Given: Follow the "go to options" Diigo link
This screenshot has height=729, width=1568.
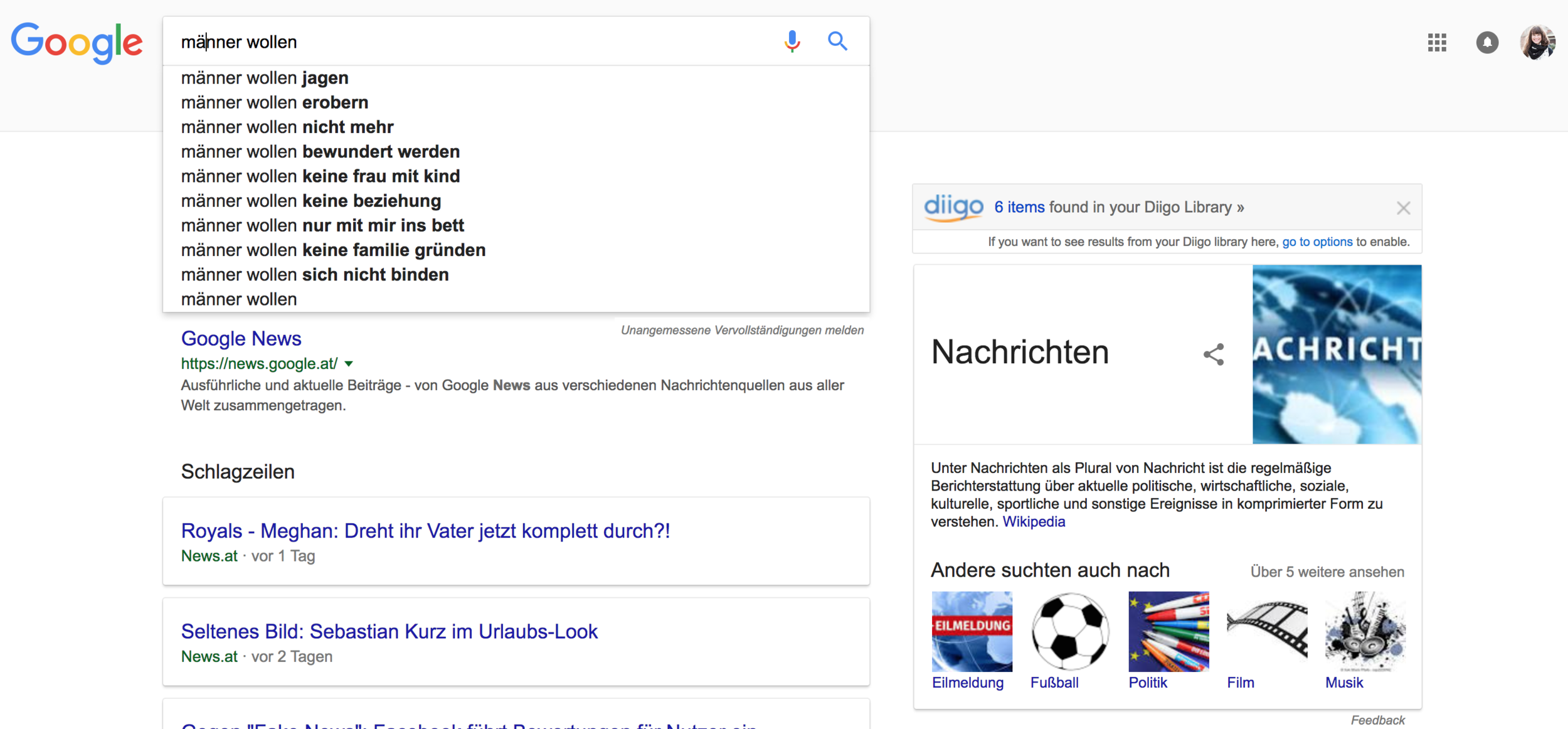Looking at the screenshot, I should tap(1317, 242).
